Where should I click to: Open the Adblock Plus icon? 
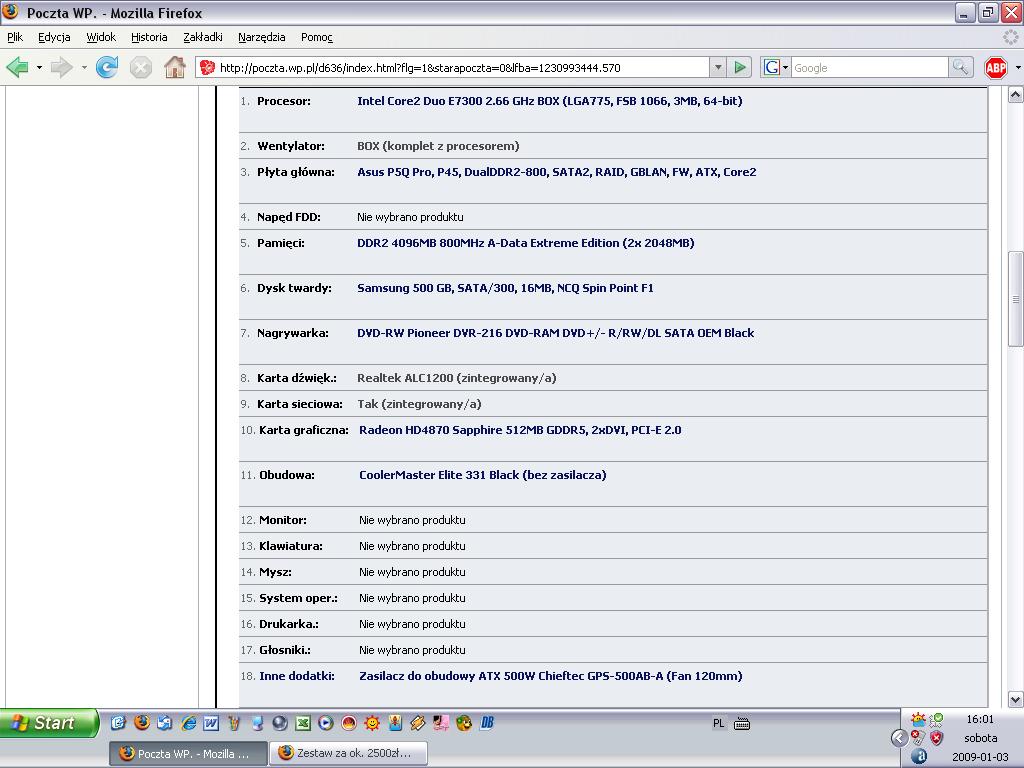[995, 68]
